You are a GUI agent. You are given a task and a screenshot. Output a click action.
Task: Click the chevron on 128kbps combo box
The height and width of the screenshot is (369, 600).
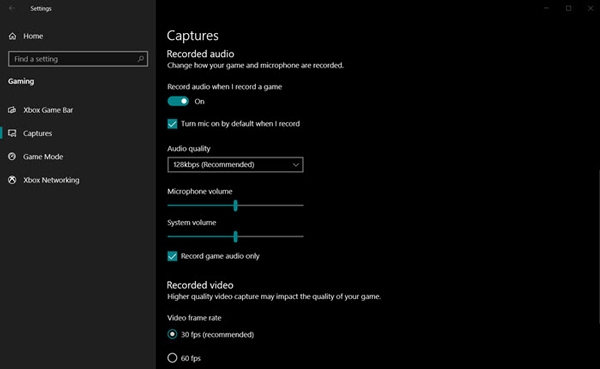click(x=295, y=165)
